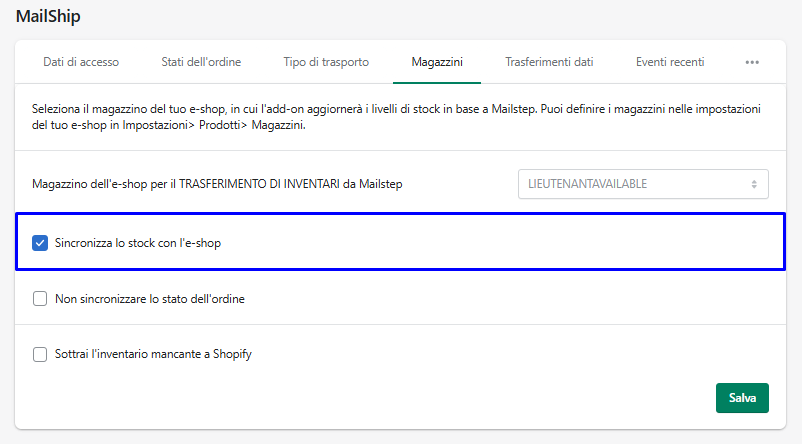This screenshot has height=444, width=802.
Task: Click the 'Sottrai l'inventario mancante' label text
Action: 153,353
